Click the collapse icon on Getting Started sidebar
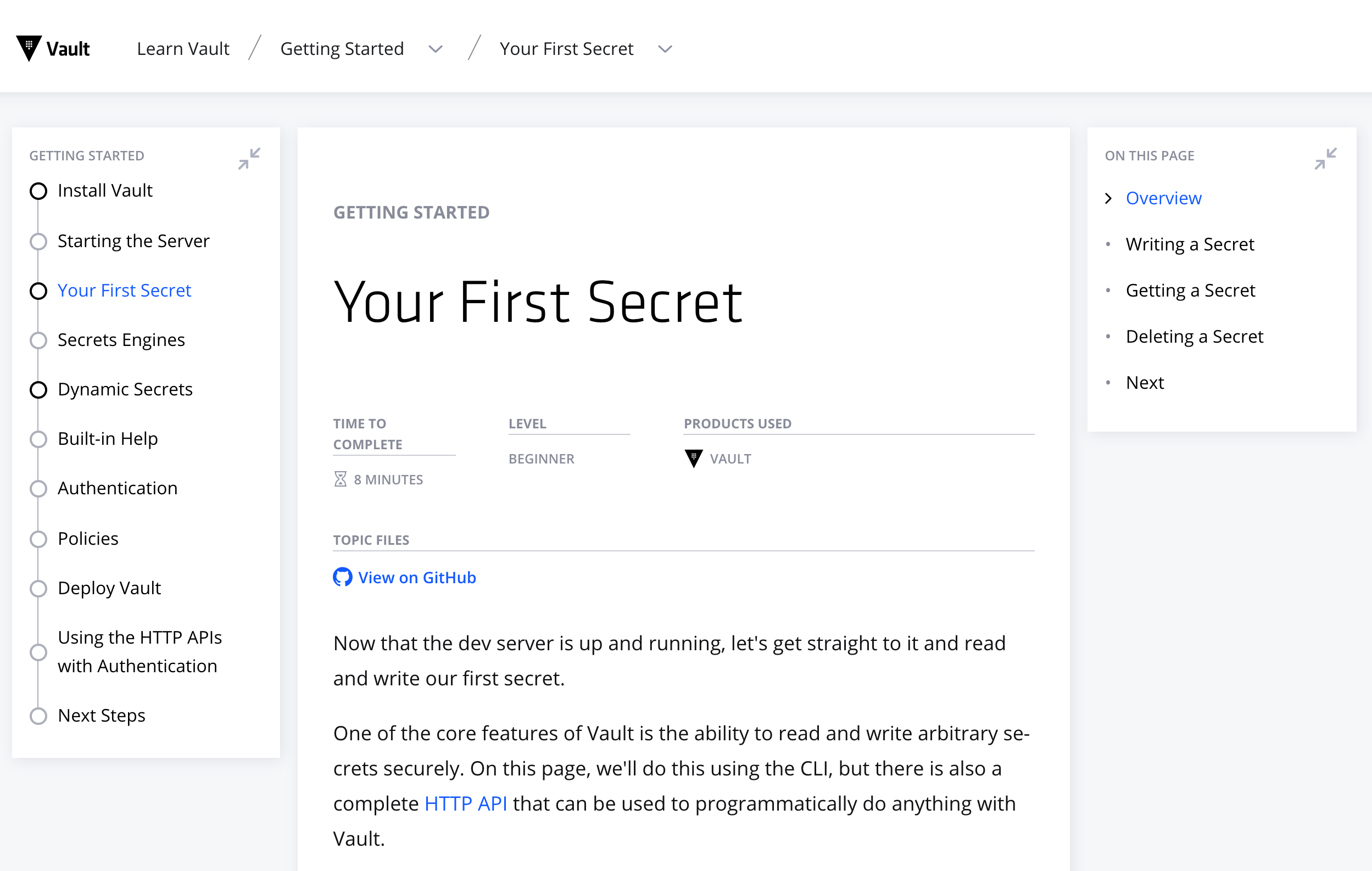Viewport: 1372px width, 871px height. click(x=249, y=159)
